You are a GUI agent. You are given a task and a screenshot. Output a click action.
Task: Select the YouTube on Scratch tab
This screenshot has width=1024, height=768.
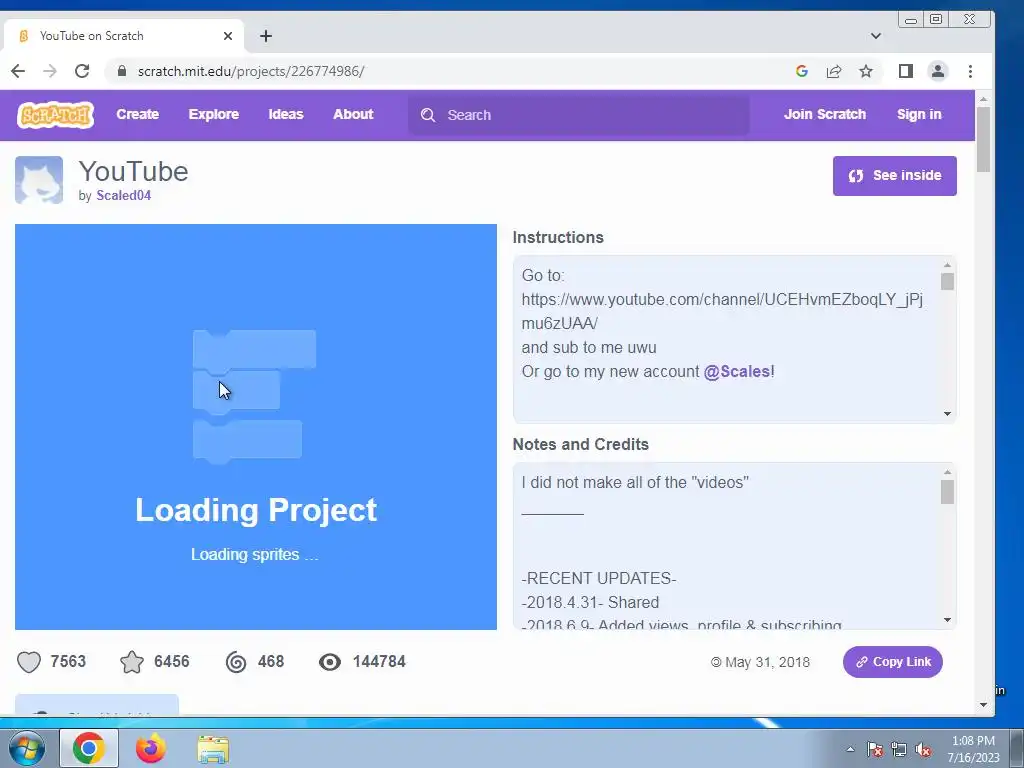[124, 36]
